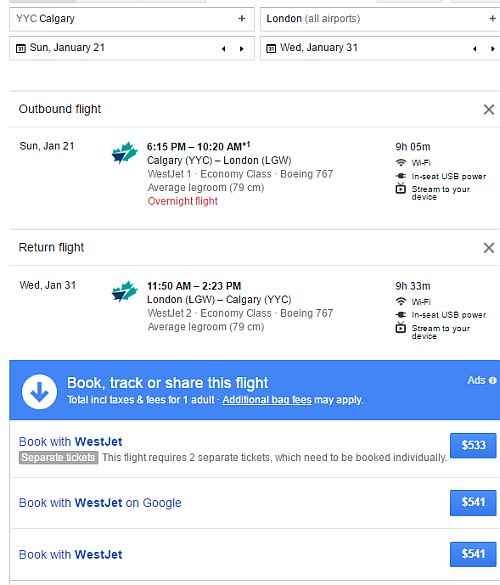
Task: Open Book with WestJet separate tickets link
Action: click(71, 442)
